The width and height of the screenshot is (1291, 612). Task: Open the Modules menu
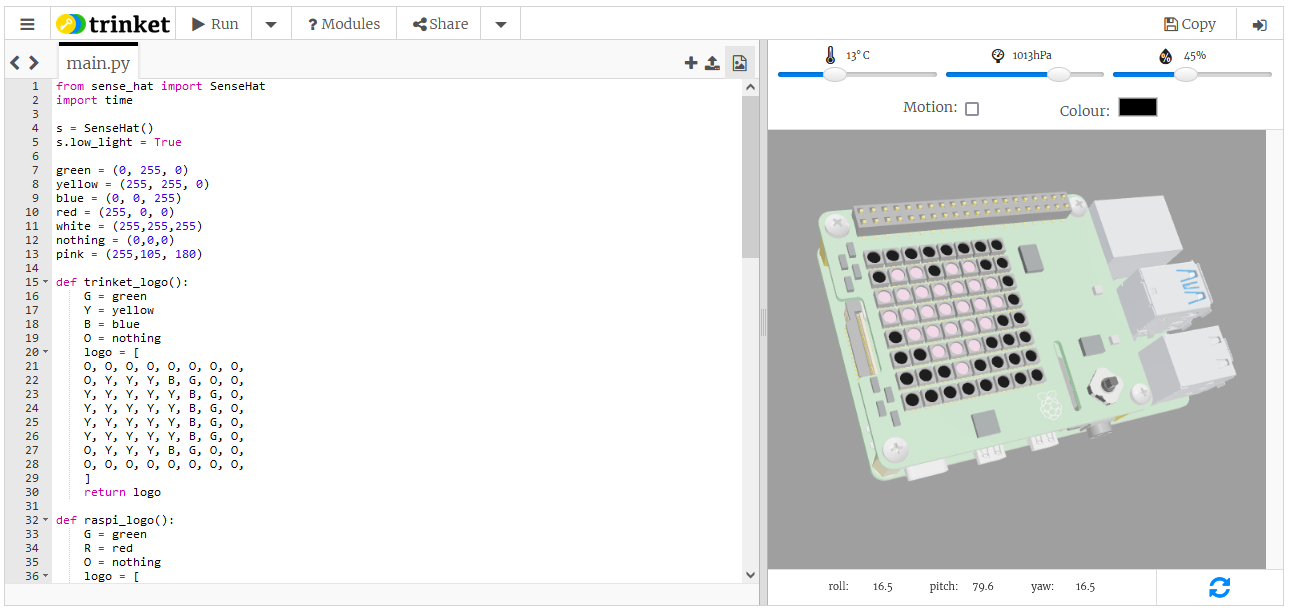tap(343, 24)
